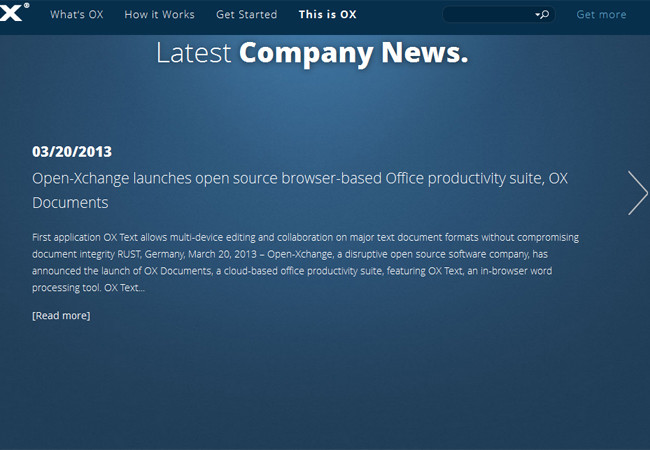Open the OX Documents launch headline

click(300, 191)
